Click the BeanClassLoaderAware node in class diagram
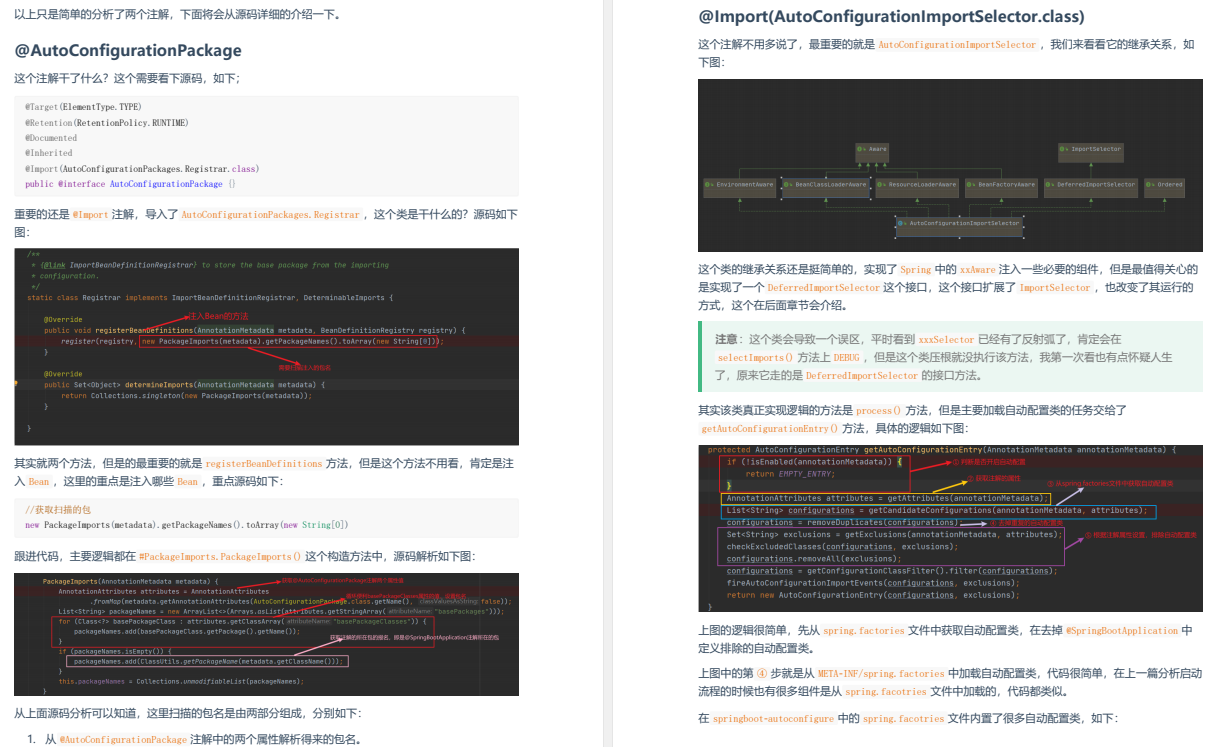Viewport: 1212px width, 747px height. tap(826, 186)
